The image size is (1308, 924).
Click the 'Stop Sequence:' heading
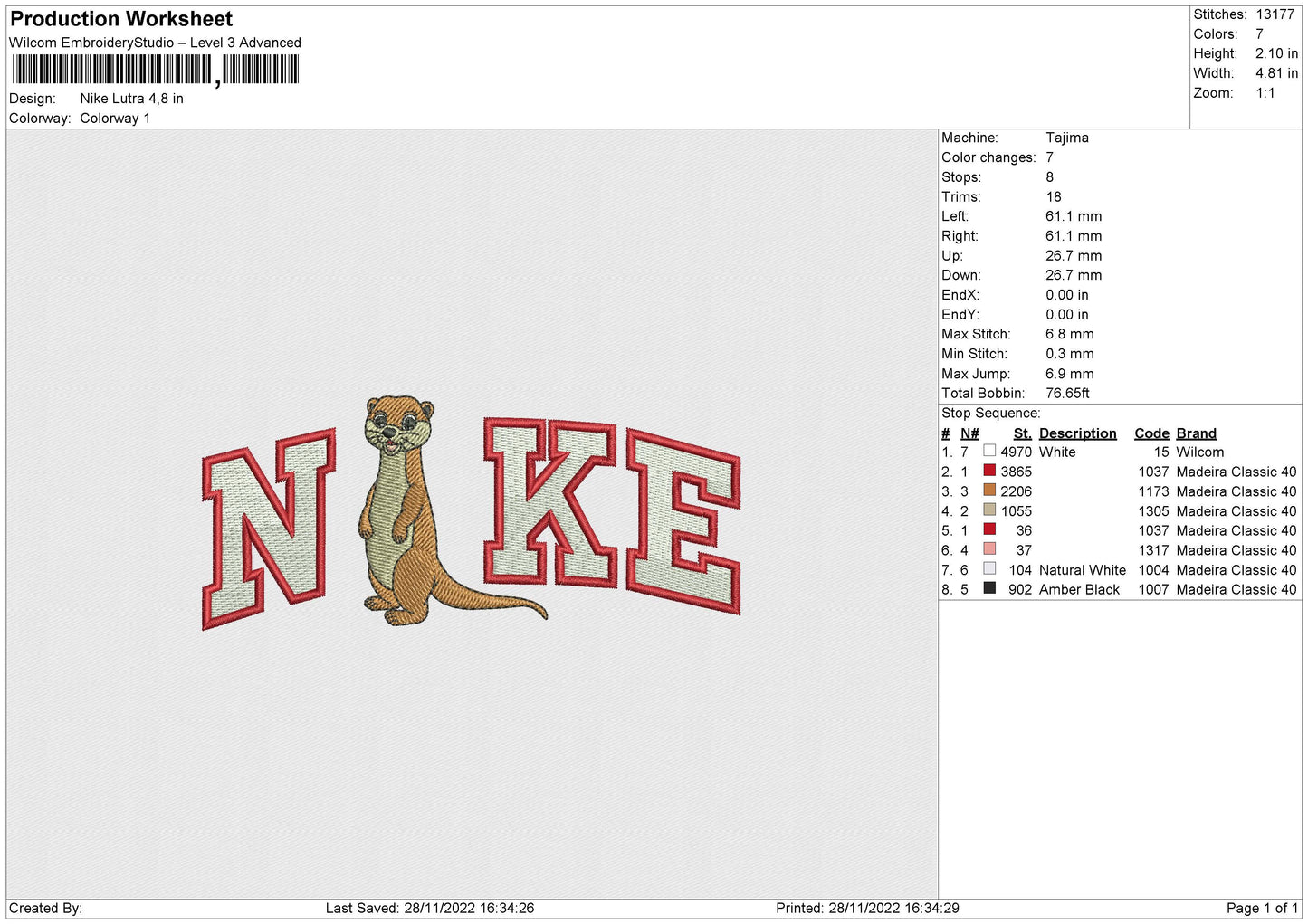pyautogui.click(x=991, y=414)
